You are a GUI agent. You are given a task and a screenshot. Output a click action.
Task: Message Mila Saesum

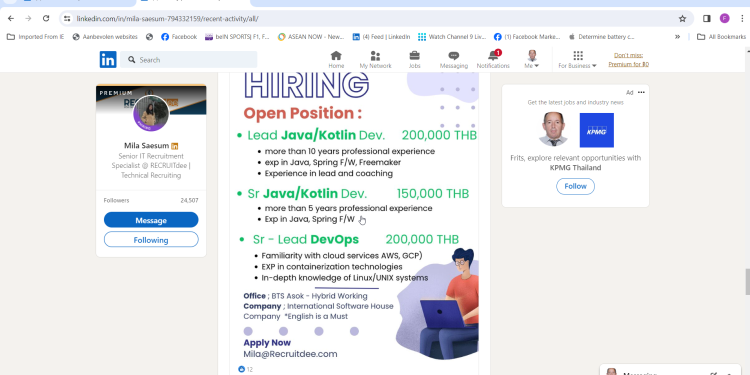point(151,220)
